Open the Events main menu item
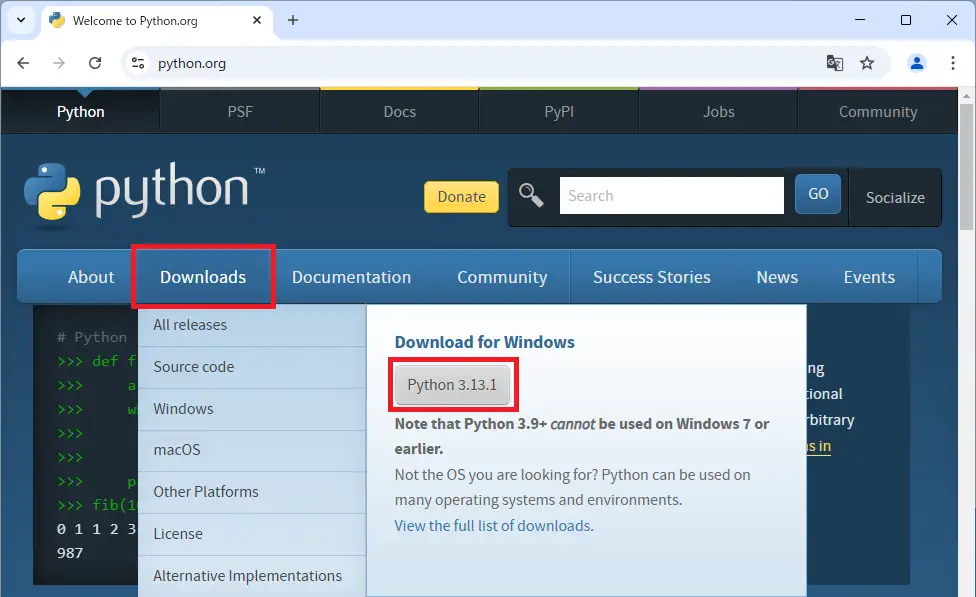 tap(869, 277)
